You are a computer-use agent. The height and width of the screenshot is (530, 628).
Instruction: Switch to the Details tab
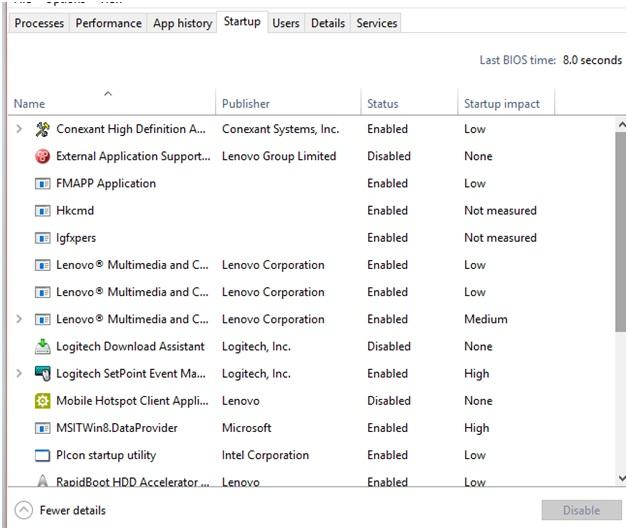(328, 23)
